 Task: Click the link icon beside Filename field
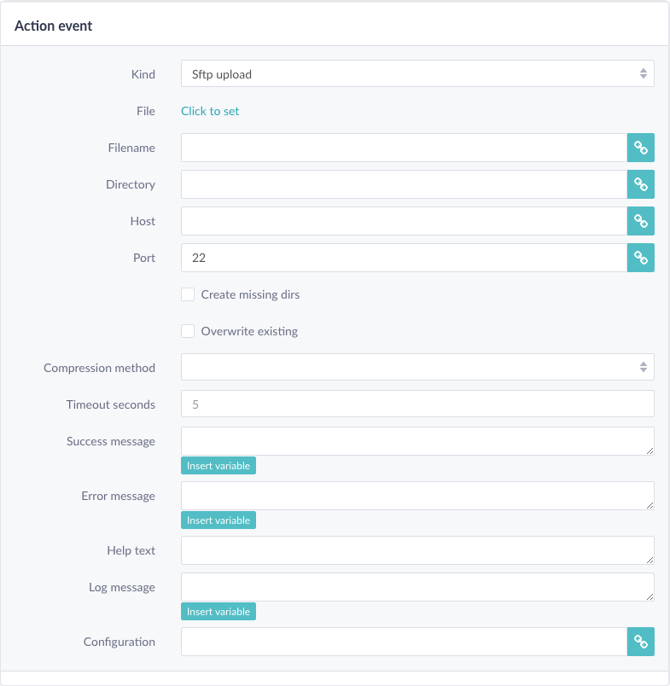[641, 148]
